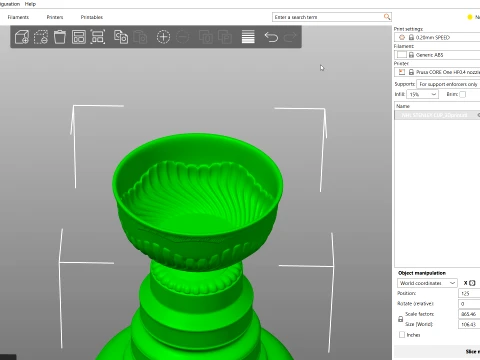Click the Arrange selection icon
480x360 pixels.
(98, 37)
